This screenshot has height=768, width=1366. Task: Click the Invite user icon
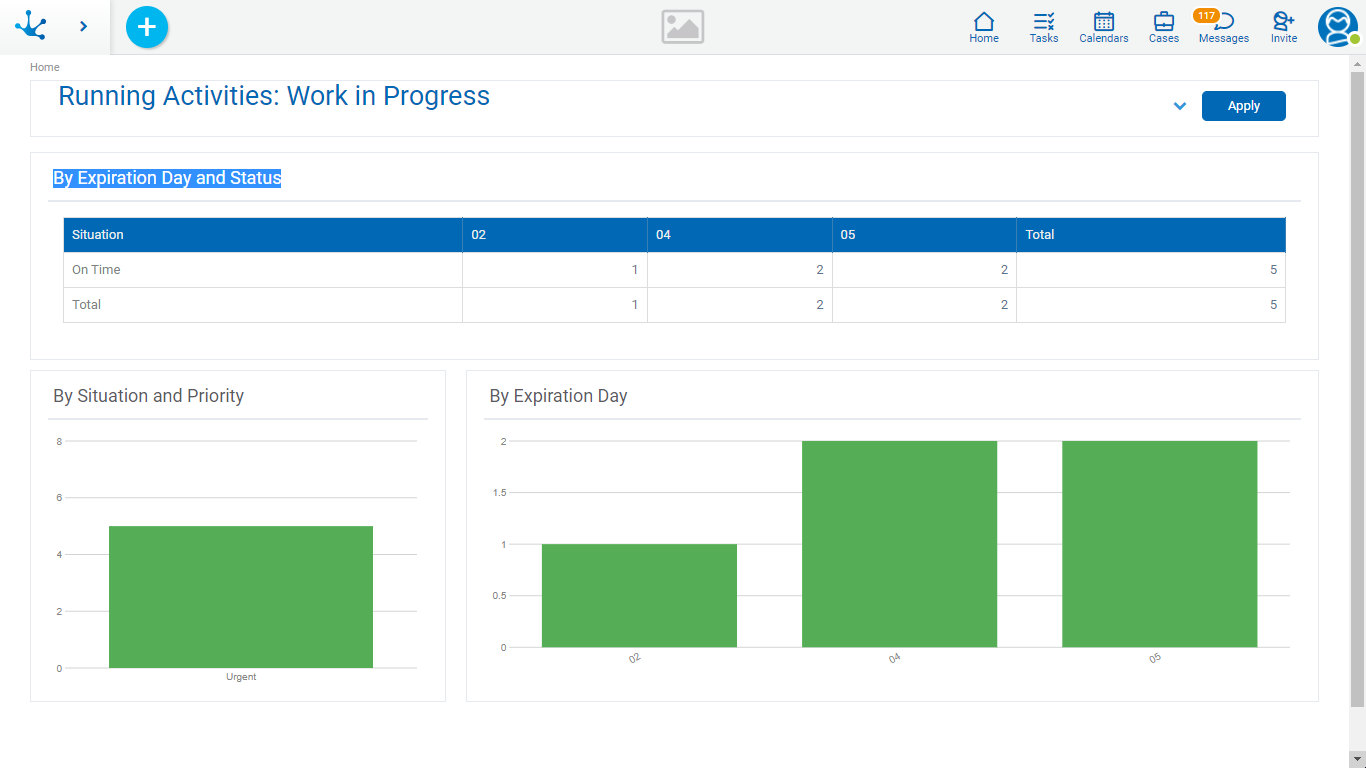click(1284, 27)
